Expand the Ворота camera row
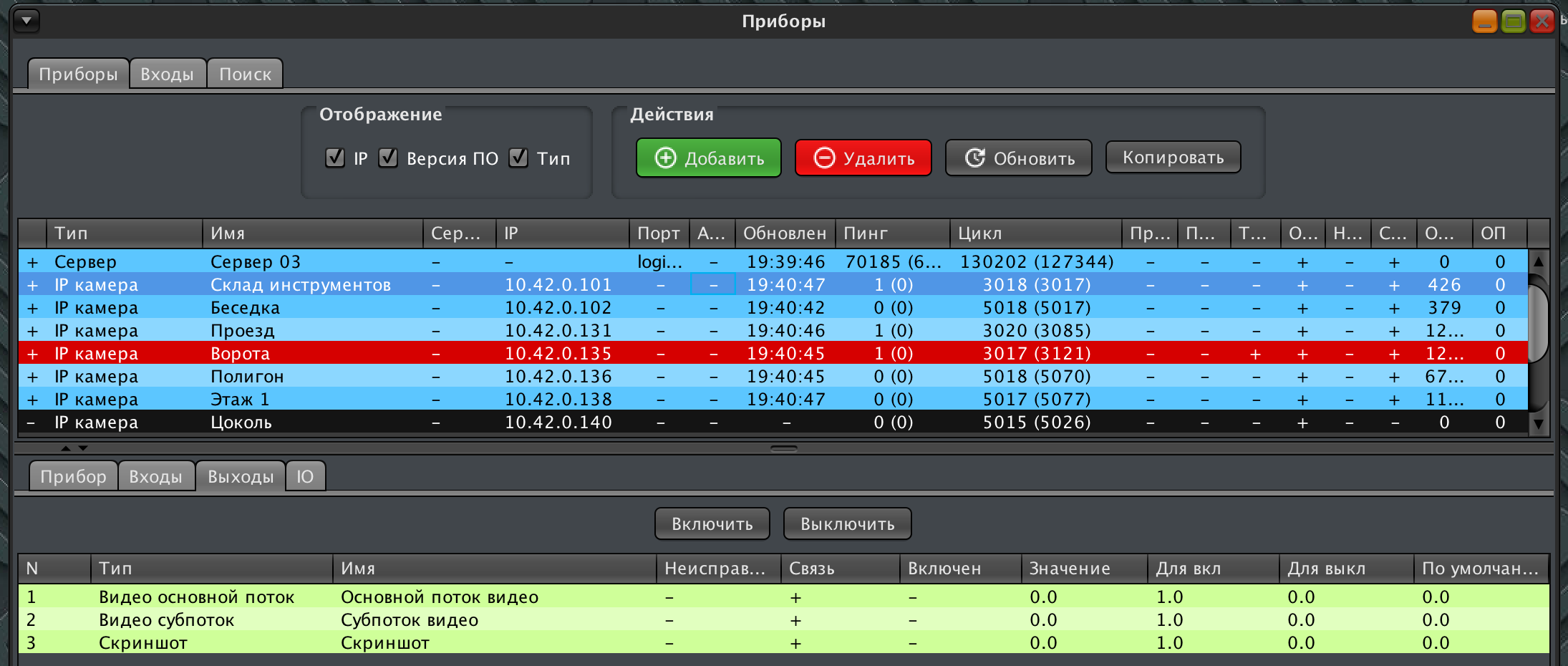The height and width of the screenshot is (666, 1568). (32, 354)
